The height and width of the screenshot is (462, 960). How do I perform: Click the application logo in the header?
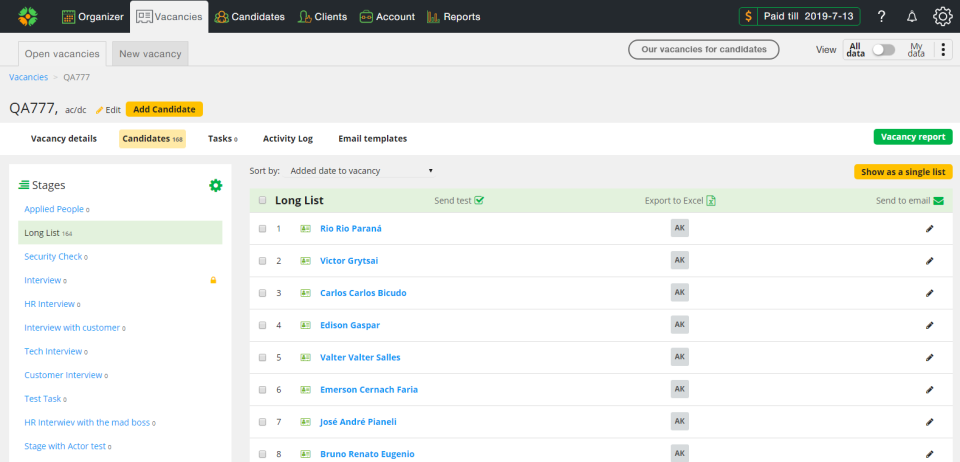[28, 17]
